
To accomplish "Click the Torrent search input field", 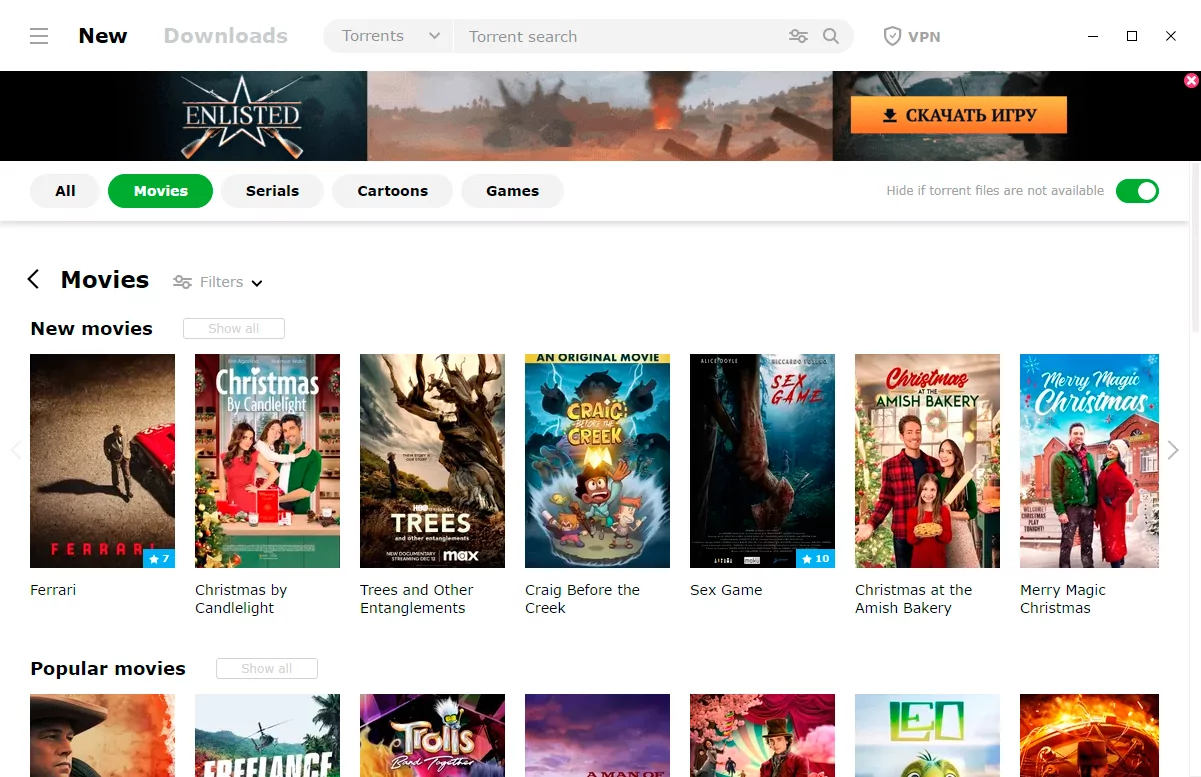I will tap(620, 36).
